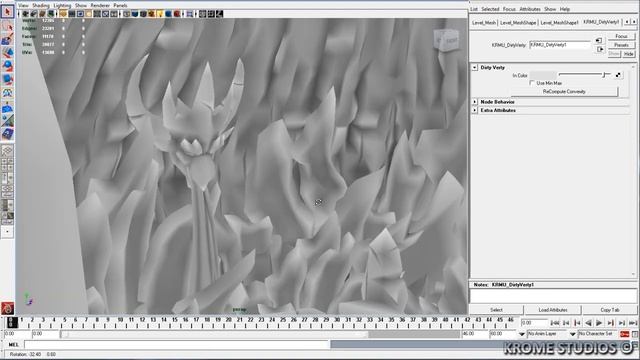Click the view cube in viewport corner
This screenshot has height=360, width=640.
tap(447, 40)
